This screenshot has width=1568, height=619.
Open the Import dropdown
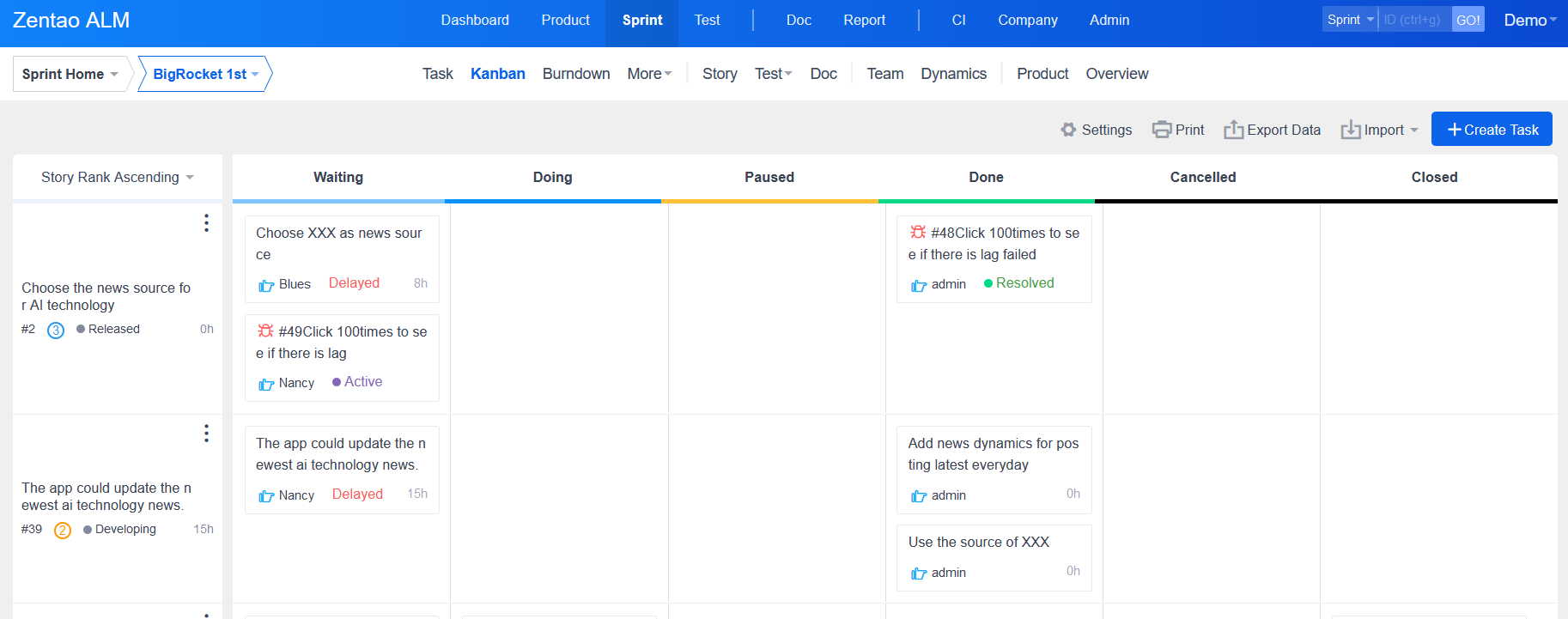pyautogui.click(x=1381, y=130)
